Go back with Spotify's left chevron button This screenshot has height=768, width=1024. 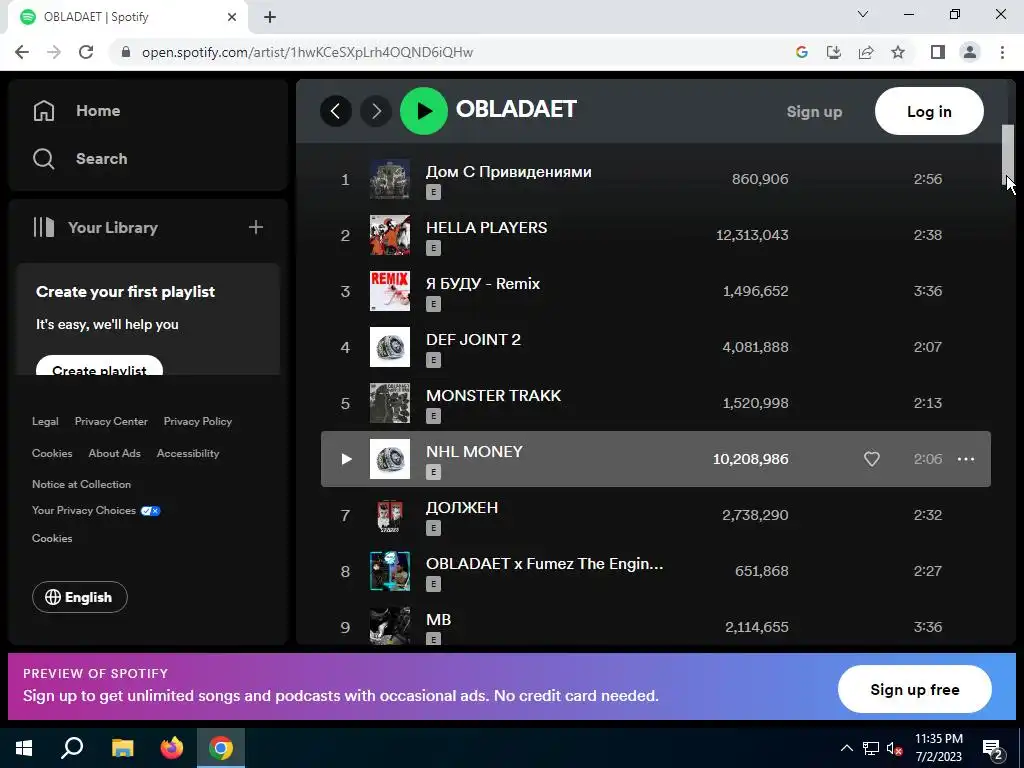click(336, 111)
